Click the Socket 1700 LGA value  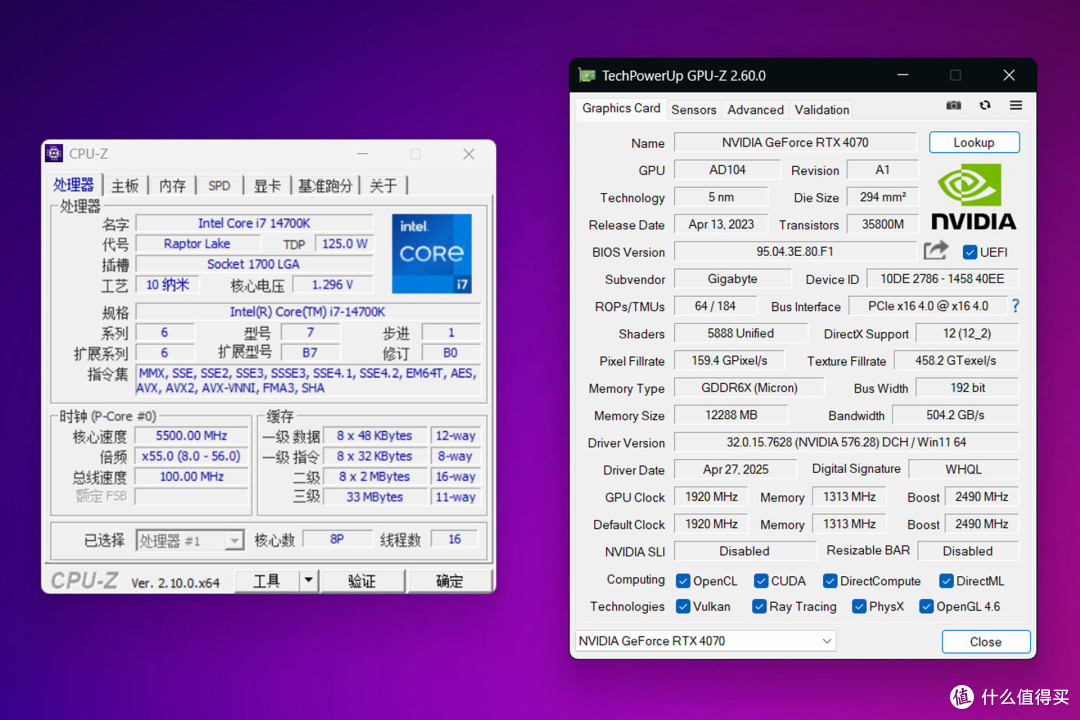tap(253, 264)
